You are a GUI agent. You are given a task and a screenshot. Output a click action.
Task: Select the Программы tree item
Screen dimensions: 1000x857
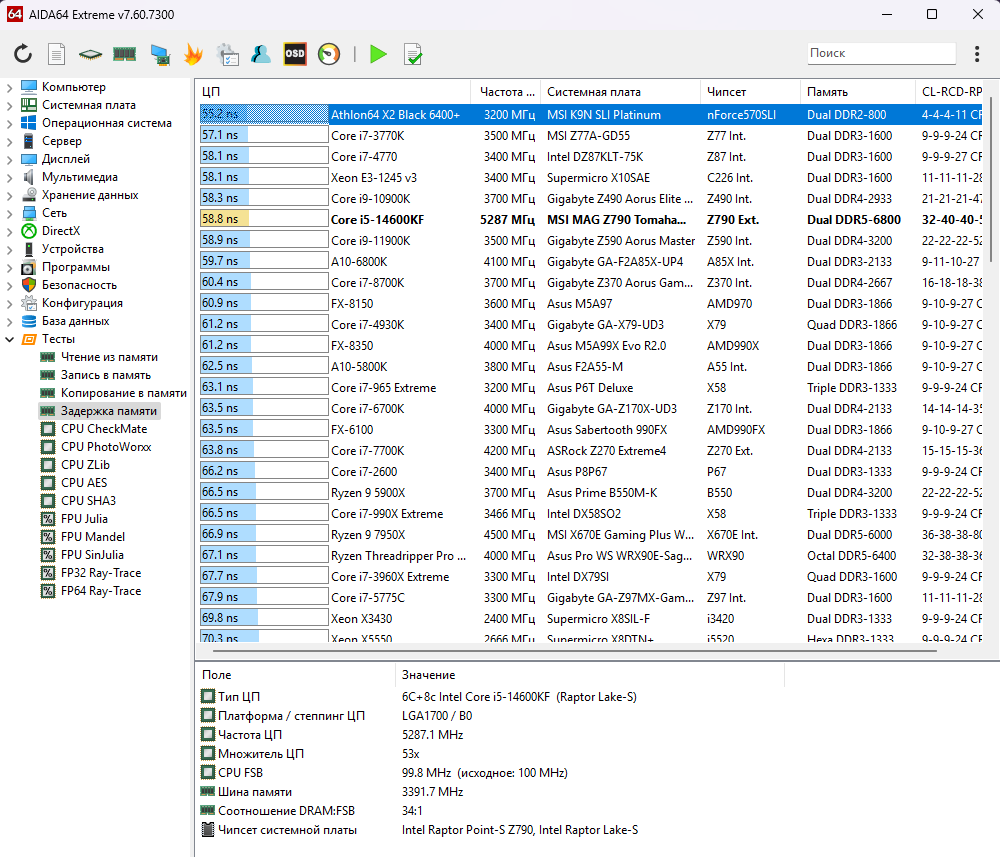(x=76, y=267)
